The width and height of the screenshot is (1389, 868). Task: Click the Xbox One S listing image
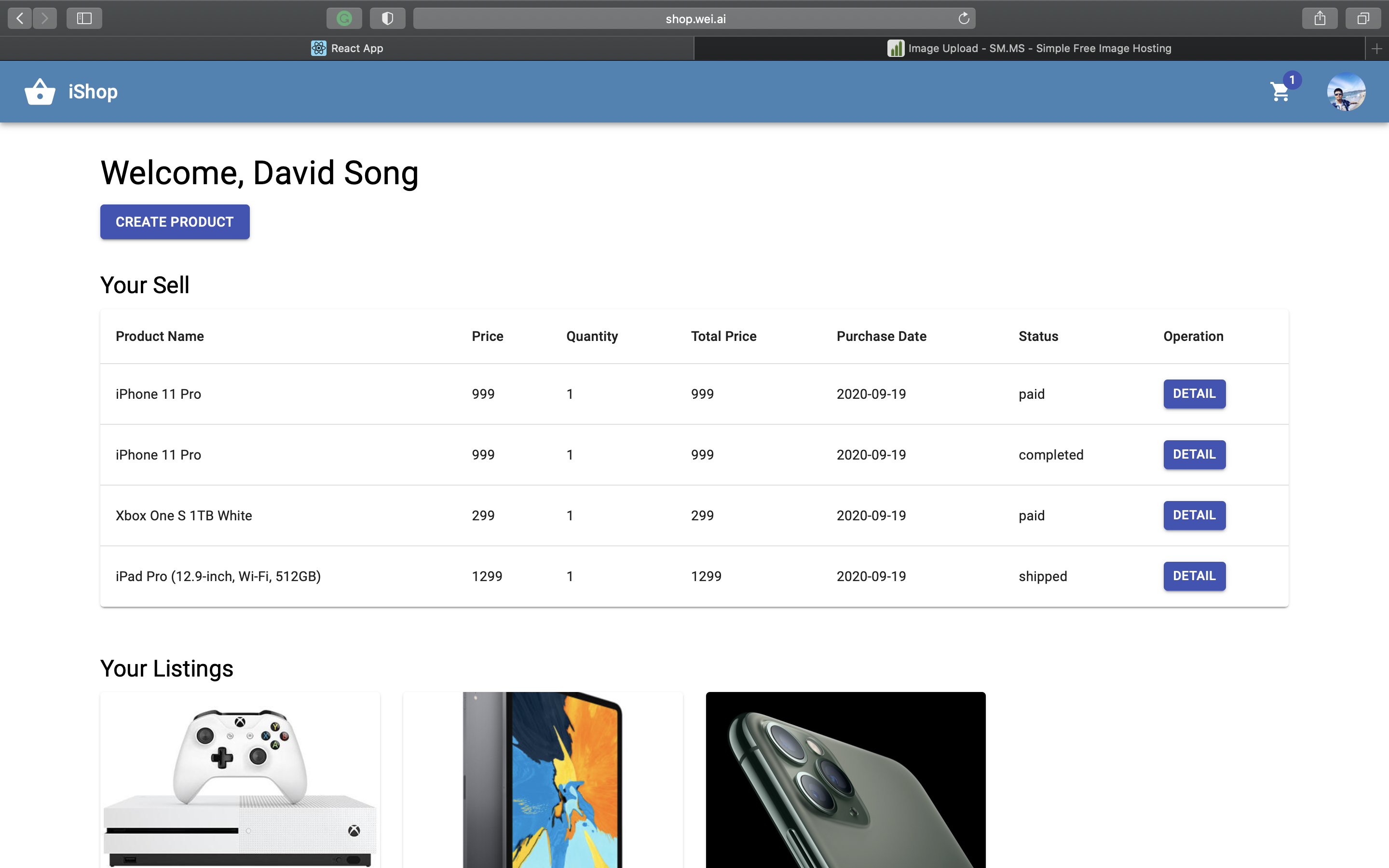tap(240, 780)
